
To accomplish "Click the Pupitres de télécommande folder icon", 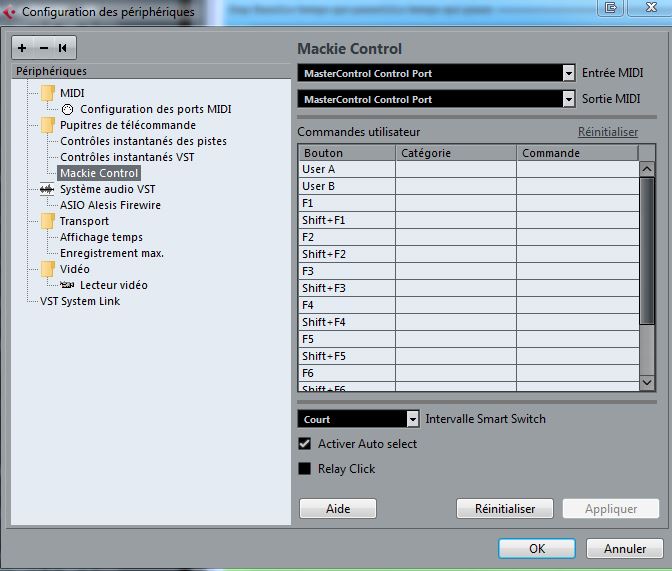I will tap(48, 125).
